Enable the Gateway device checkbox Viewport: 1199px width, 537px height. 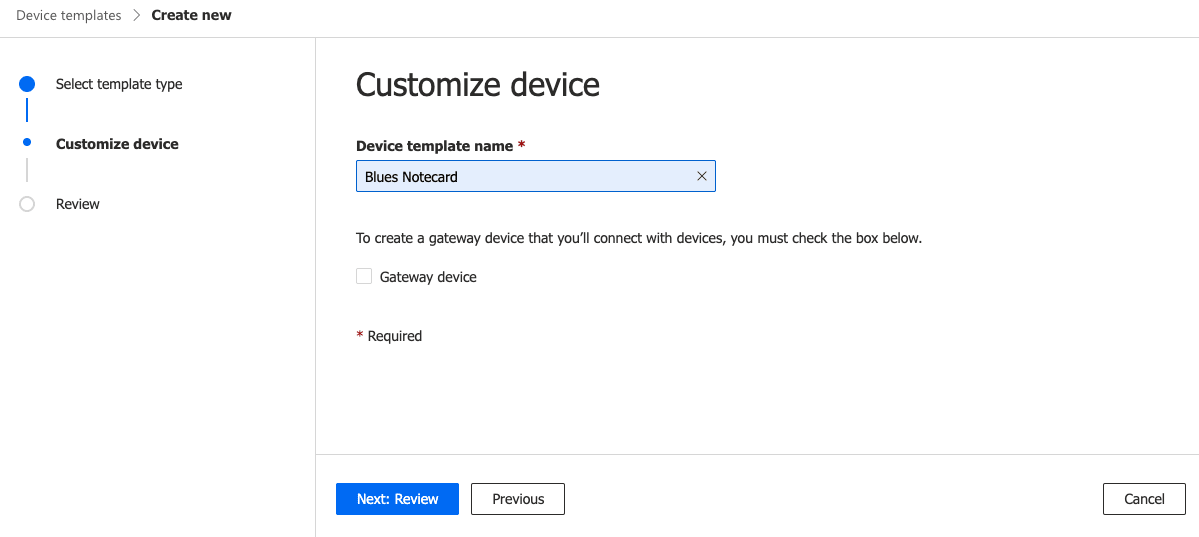[x=364, y=276]
